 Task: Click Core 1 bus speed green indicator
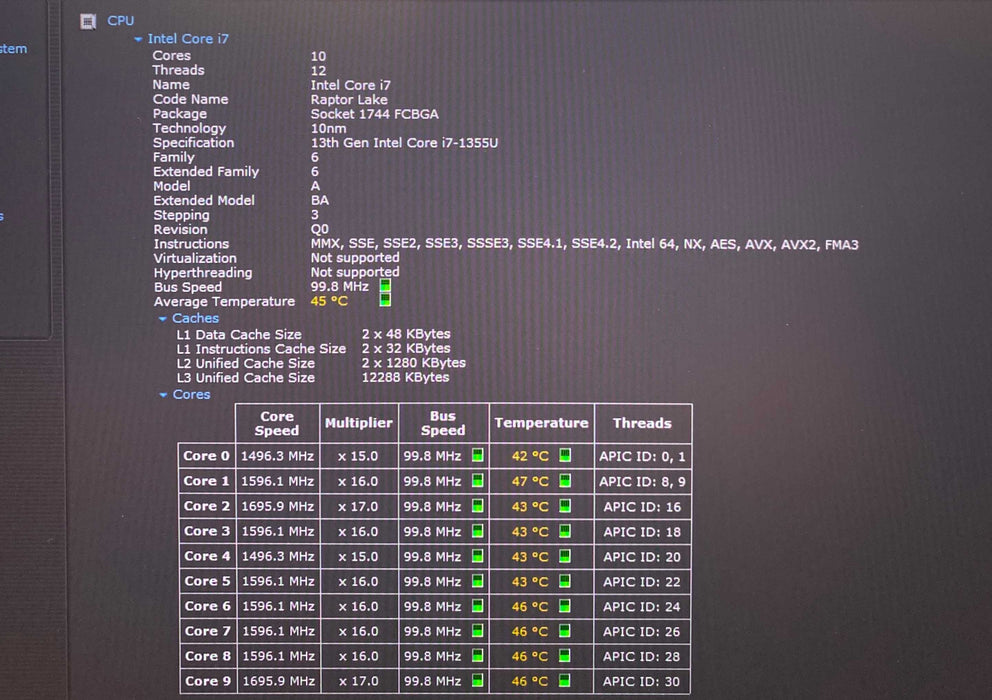(478, 480)
